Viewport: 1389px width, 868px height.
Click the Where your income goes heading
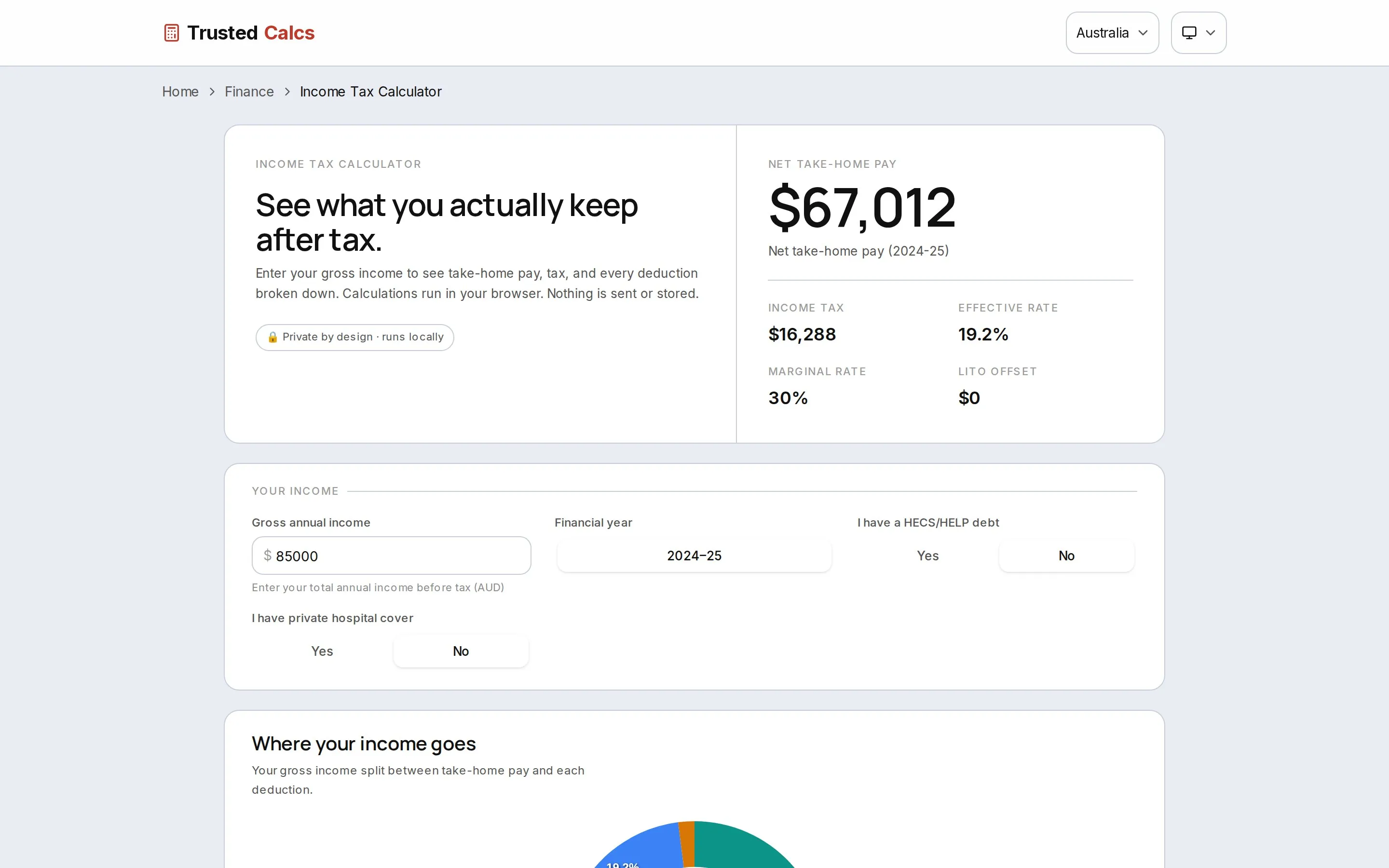[x=363, y=744]
